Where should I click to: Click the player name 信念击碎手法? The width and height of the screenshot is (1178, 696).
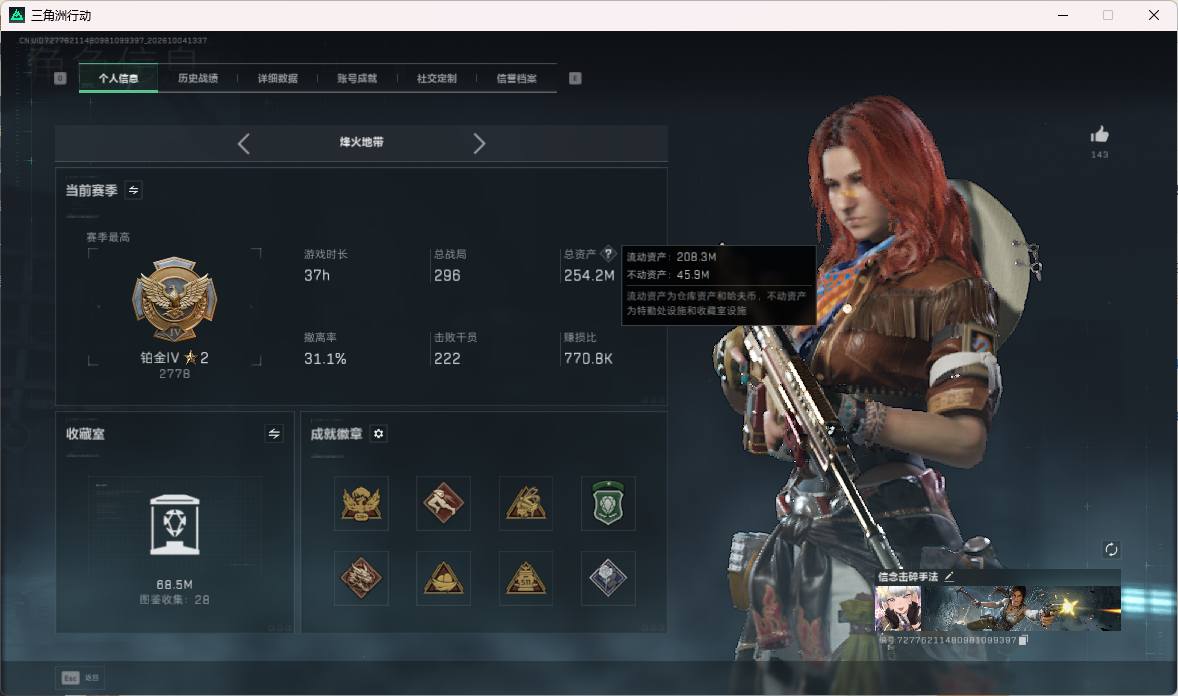pyautogui.click(x=908, y=576)
